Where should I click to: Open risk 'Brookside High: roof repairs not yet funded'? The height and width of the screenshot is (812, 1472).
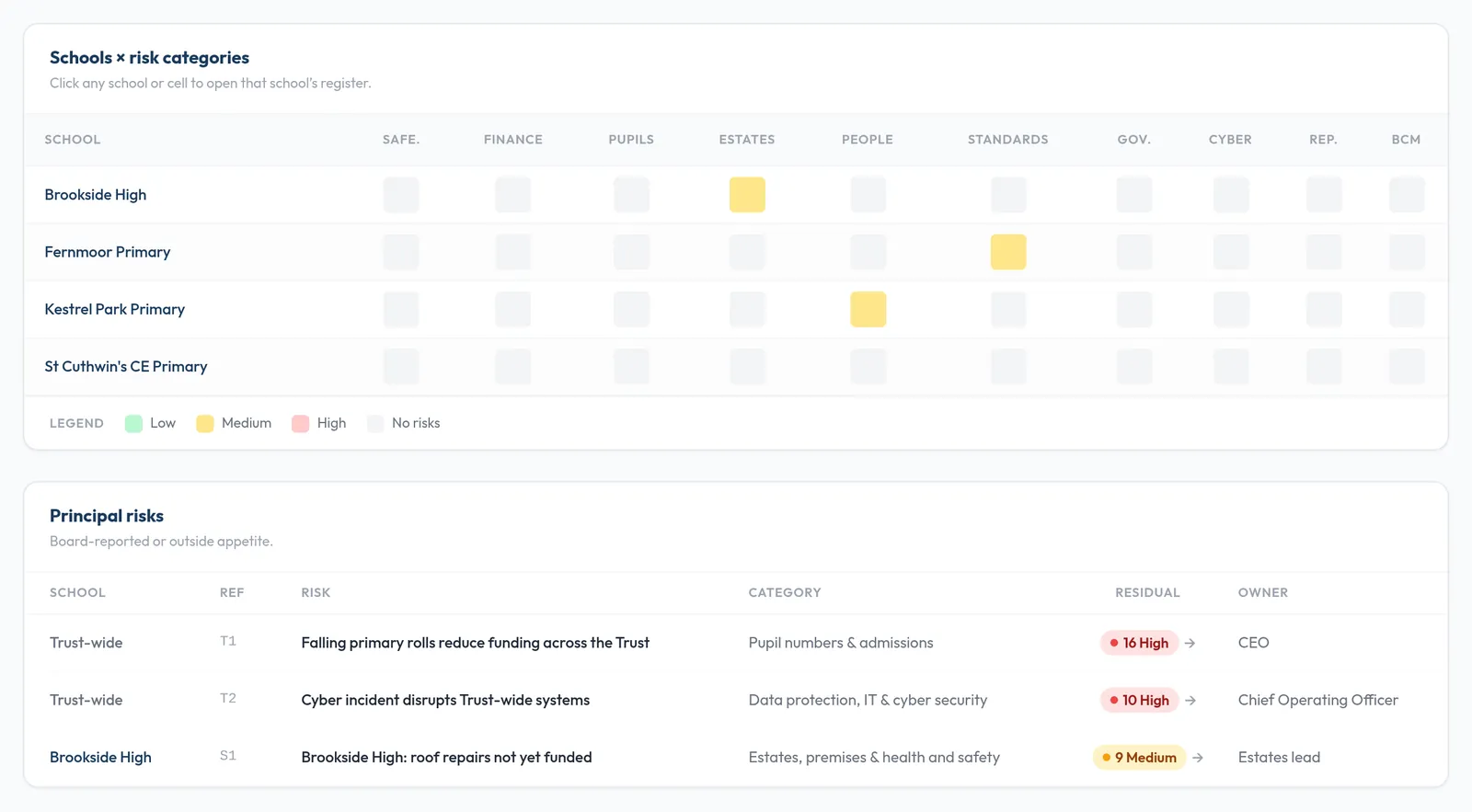tap(446, 758)
